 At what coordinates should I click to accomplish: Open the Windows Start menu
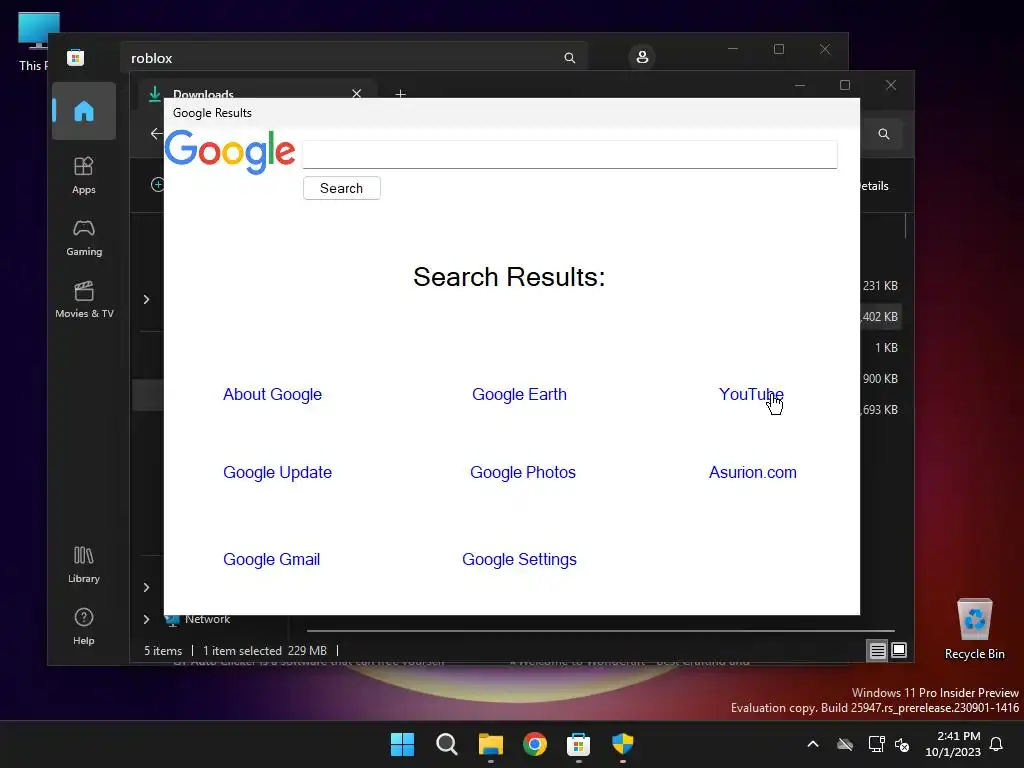(402, 744)
